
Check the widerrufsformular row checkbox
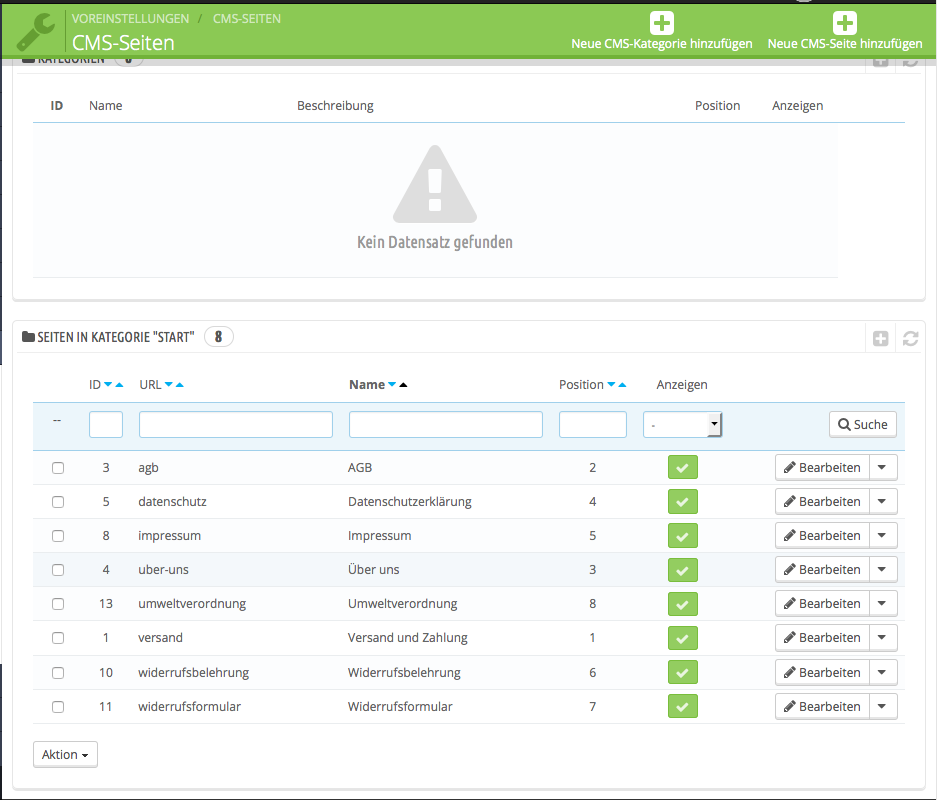click(x=58, y=707)
